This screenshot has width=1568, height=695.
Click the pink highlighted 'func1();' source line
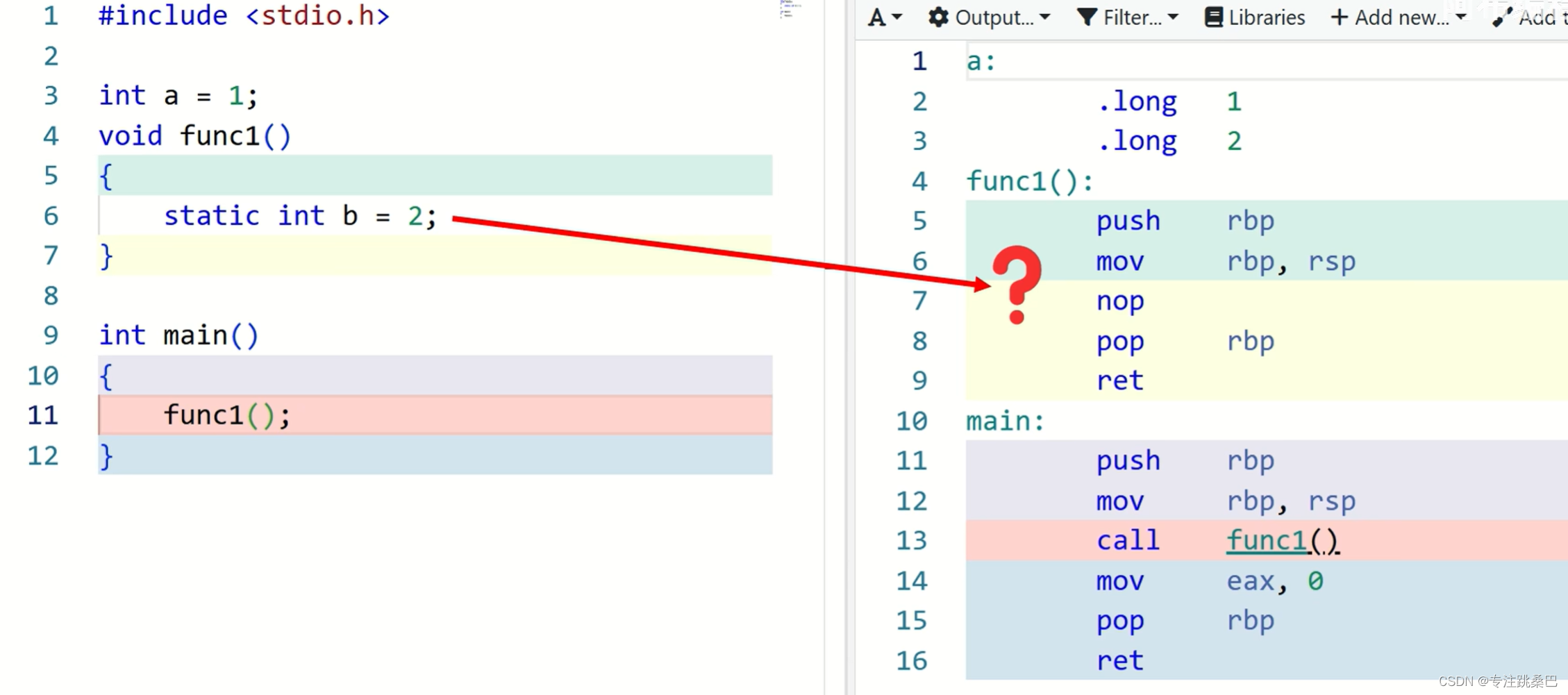pyautogui.click(x=226, y=415)
